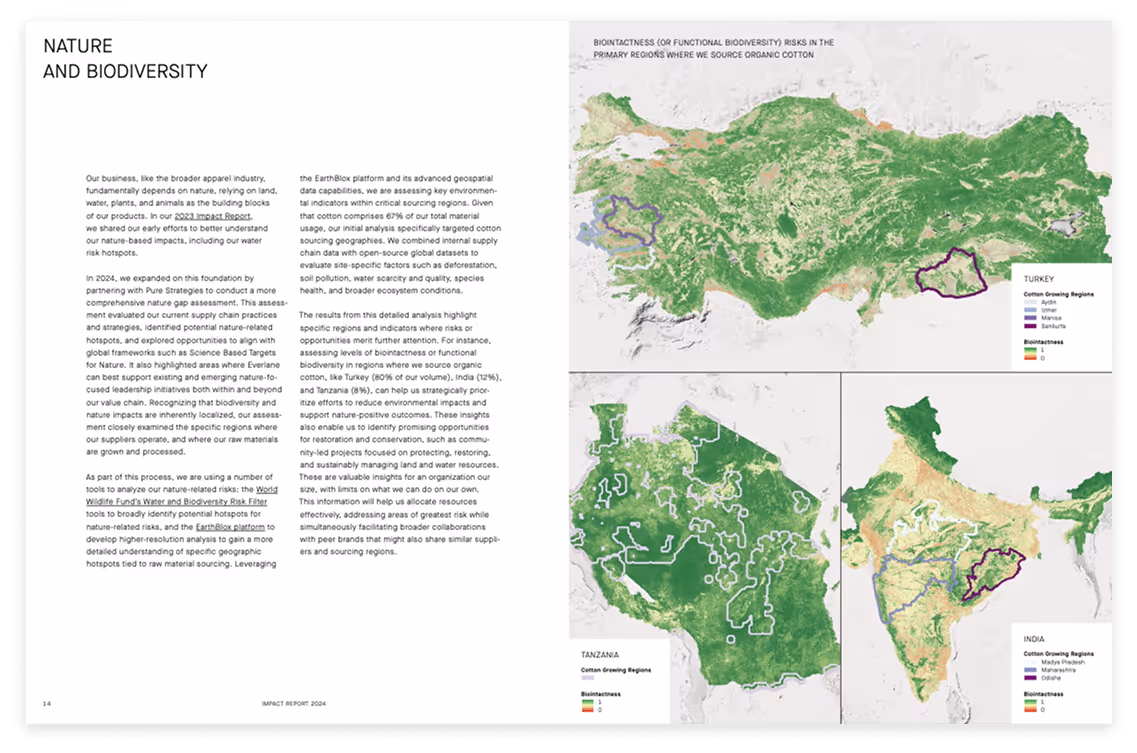Select the Sanliurfa region color swatch
Screen dimensions: 1137x753
click(1030, 326)
